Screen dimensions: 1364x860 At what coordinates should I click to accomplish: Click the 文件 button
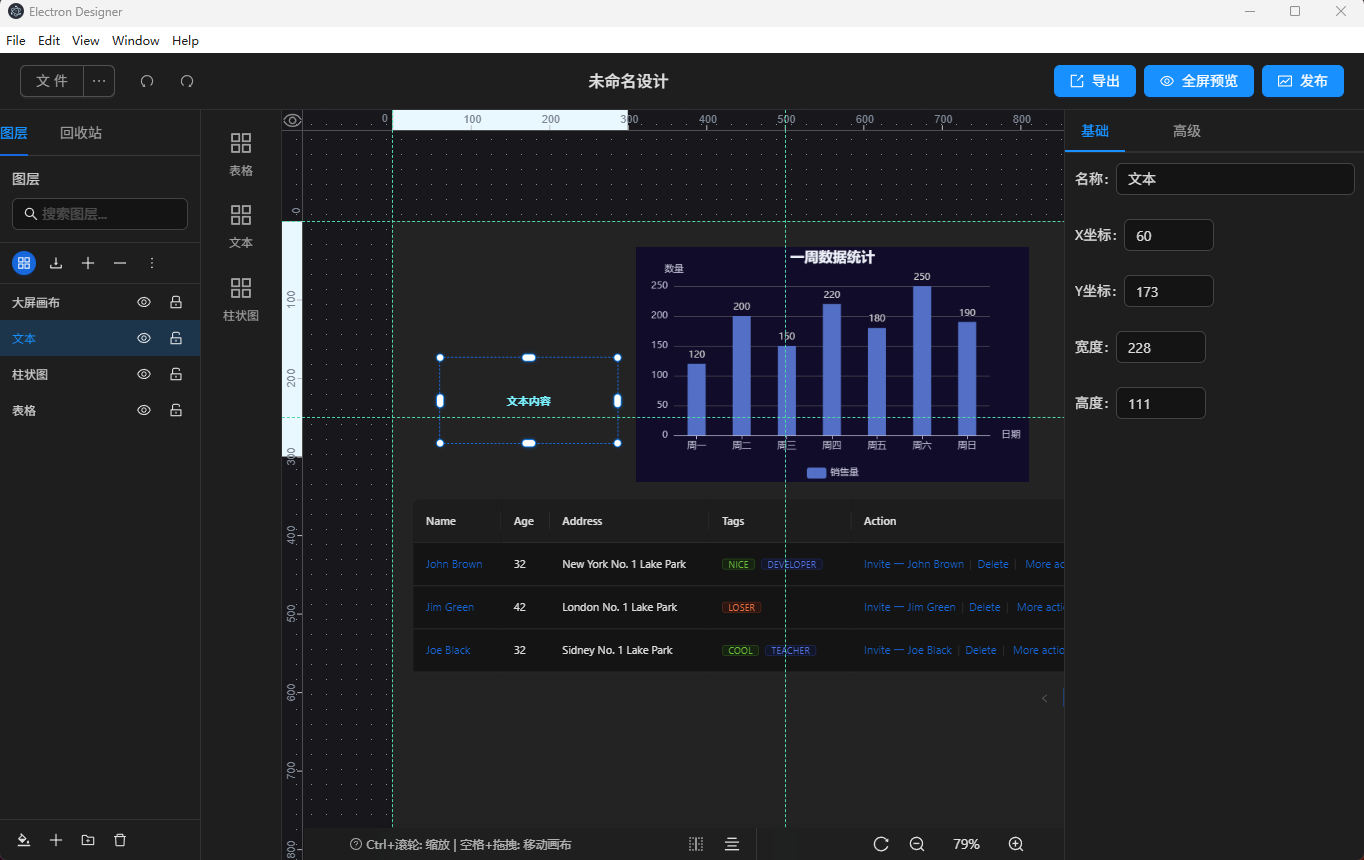pyautogui.click(x=52, y=81)
